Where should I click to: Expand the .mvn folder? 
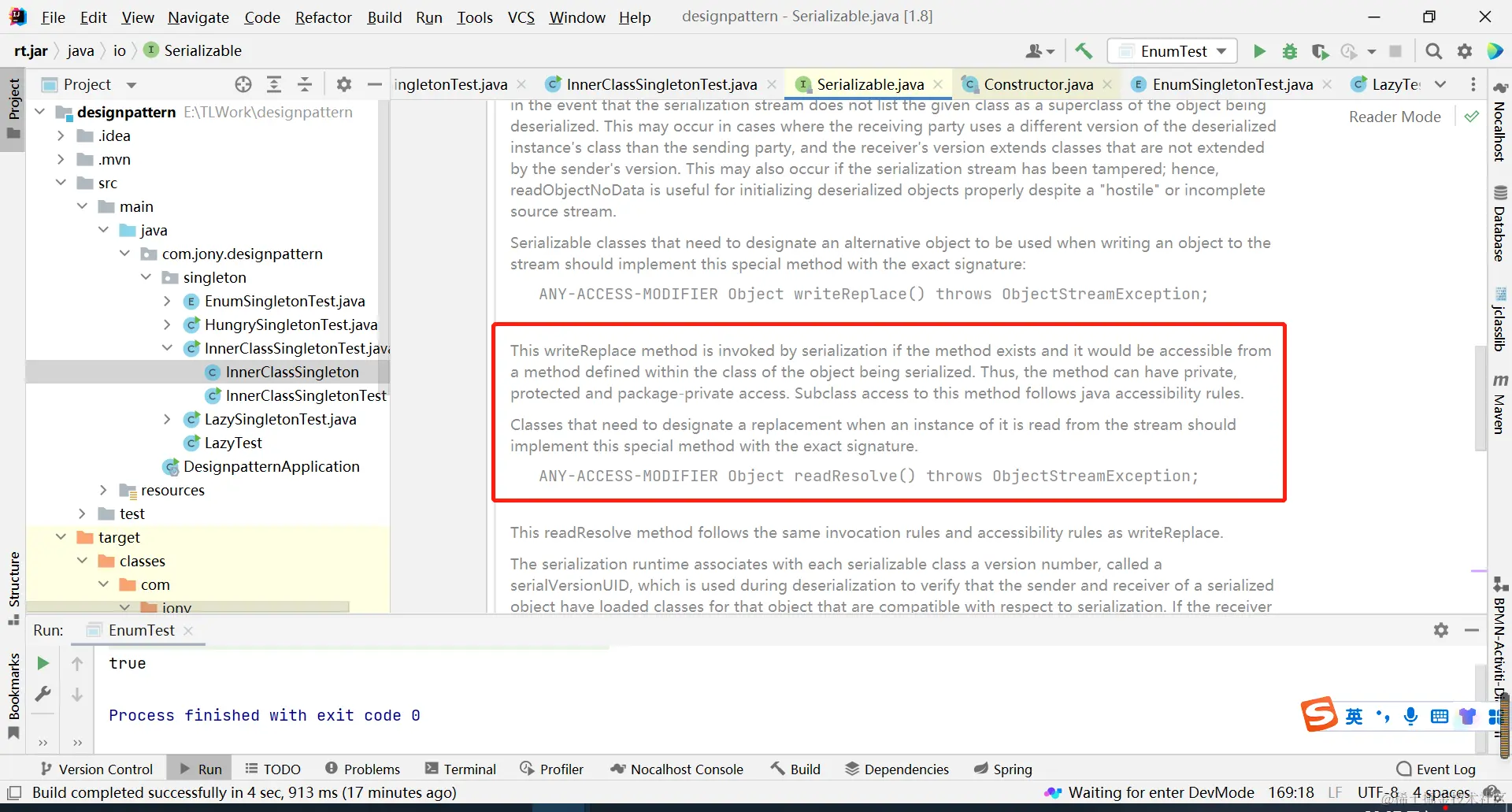click(x=61, y=159)
